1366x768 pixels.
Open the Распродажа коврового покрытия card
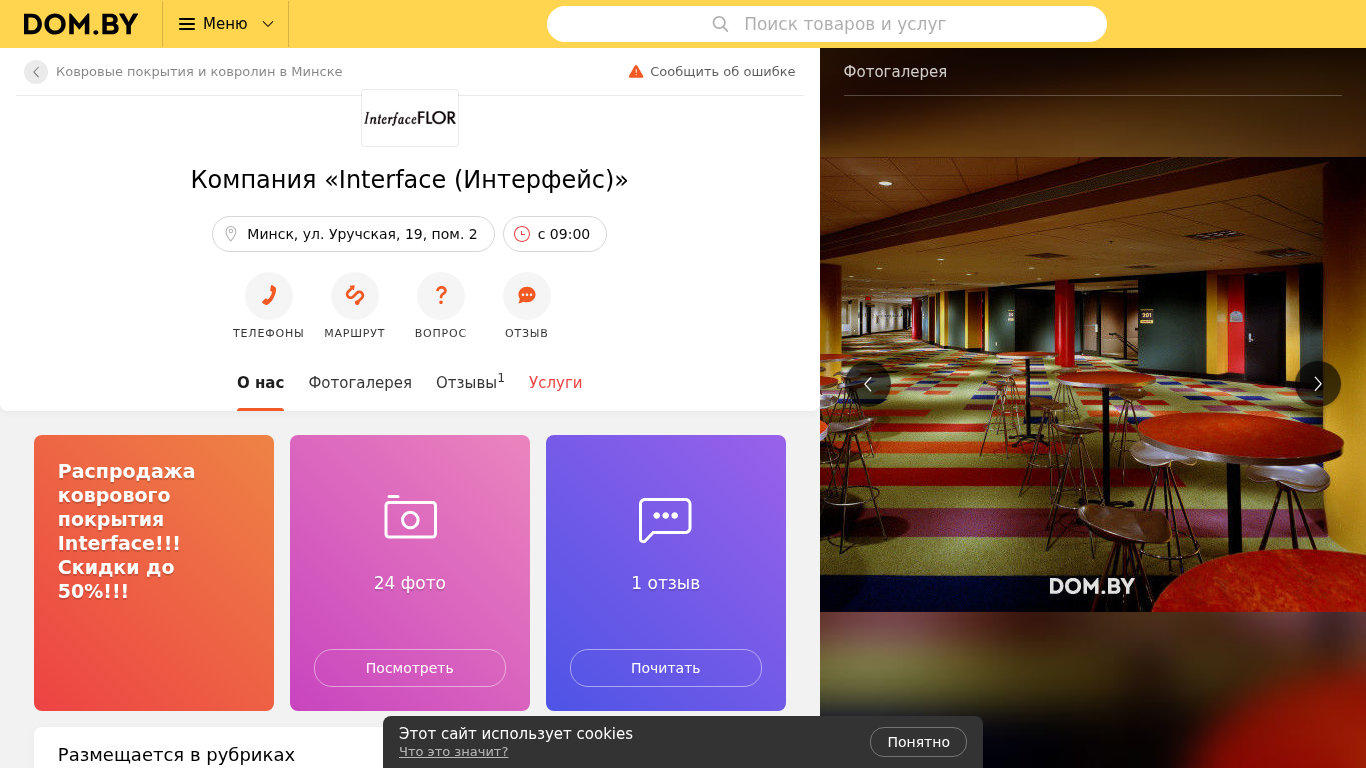click(154, 573)
